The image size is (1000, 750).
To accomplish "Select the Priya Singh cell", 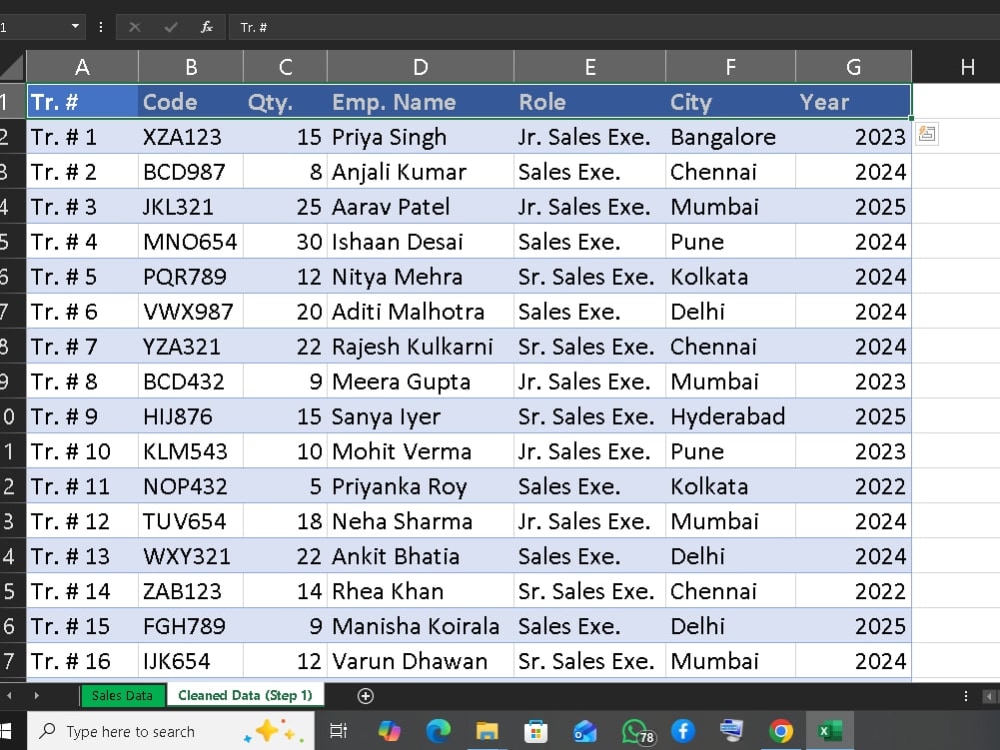I will (420, 136).
